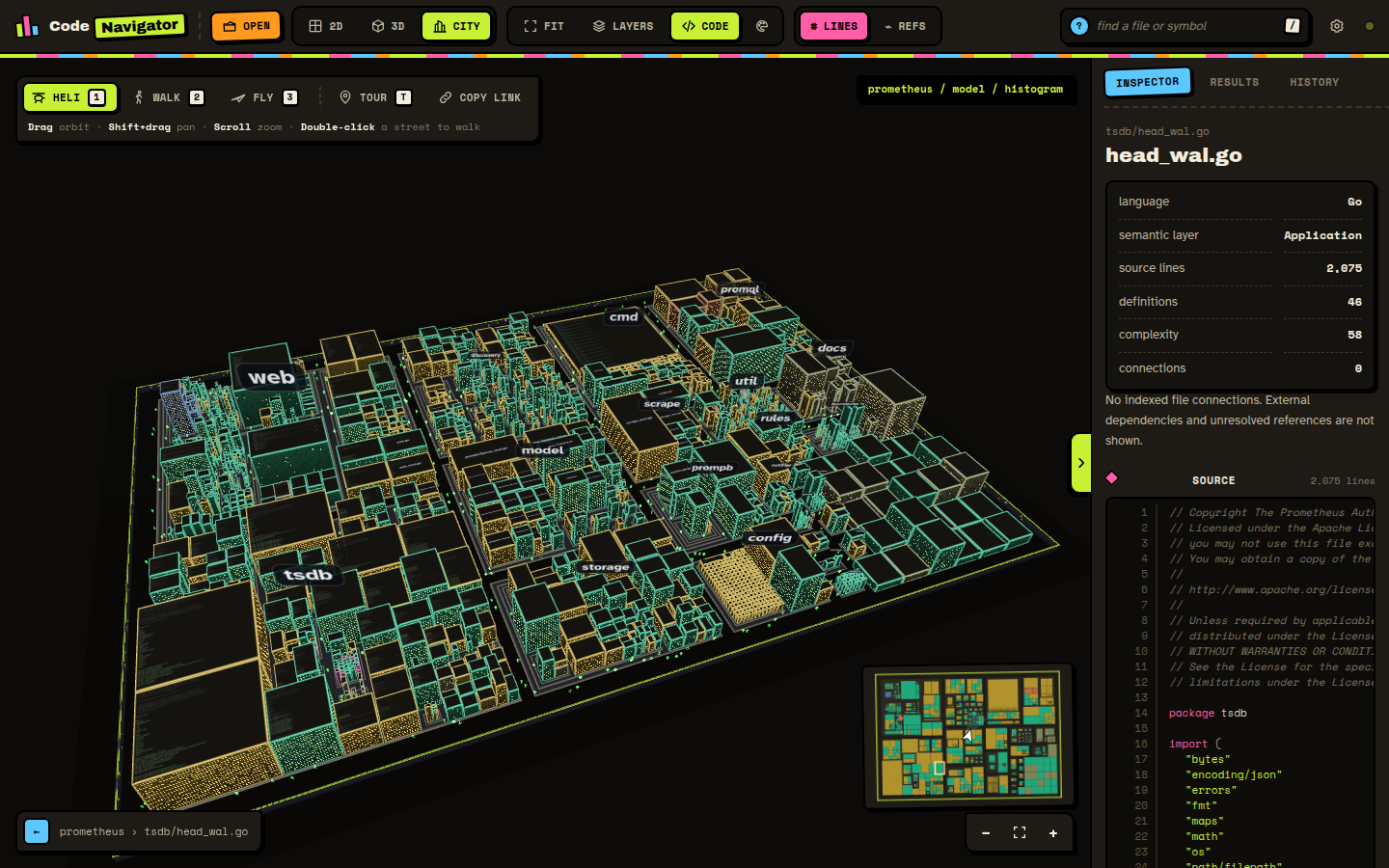Screen dimensions: 1389x868
Task: Click the minimap overview thumbnail
Action: (968, 735)
